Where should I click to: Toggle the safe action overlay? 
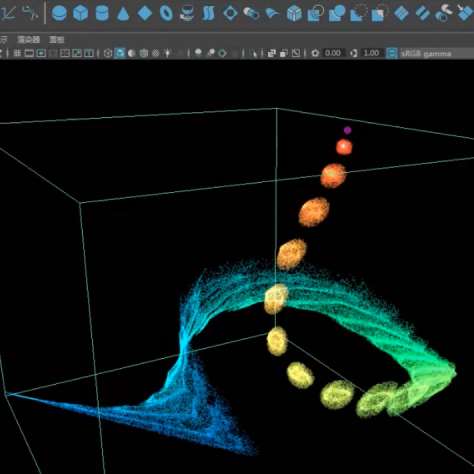[77, 53]
